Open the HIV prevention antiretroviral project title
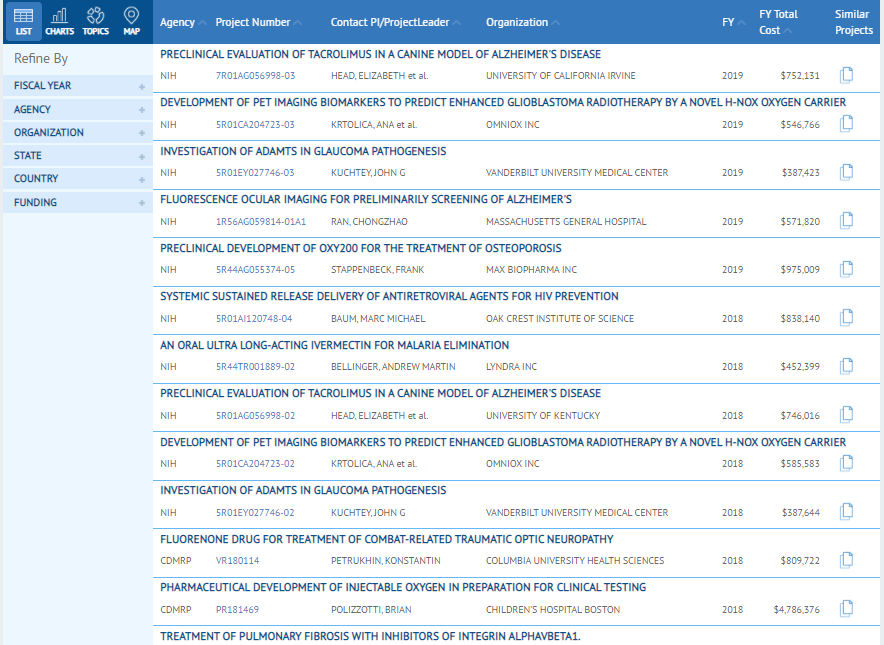 (x=389, y=296)
